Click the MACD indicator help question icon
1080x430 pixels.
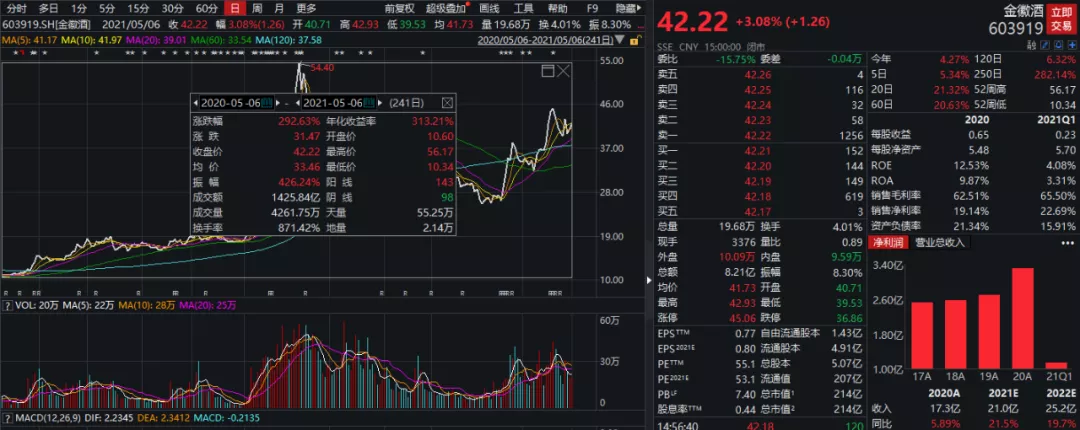pos(8,419)
